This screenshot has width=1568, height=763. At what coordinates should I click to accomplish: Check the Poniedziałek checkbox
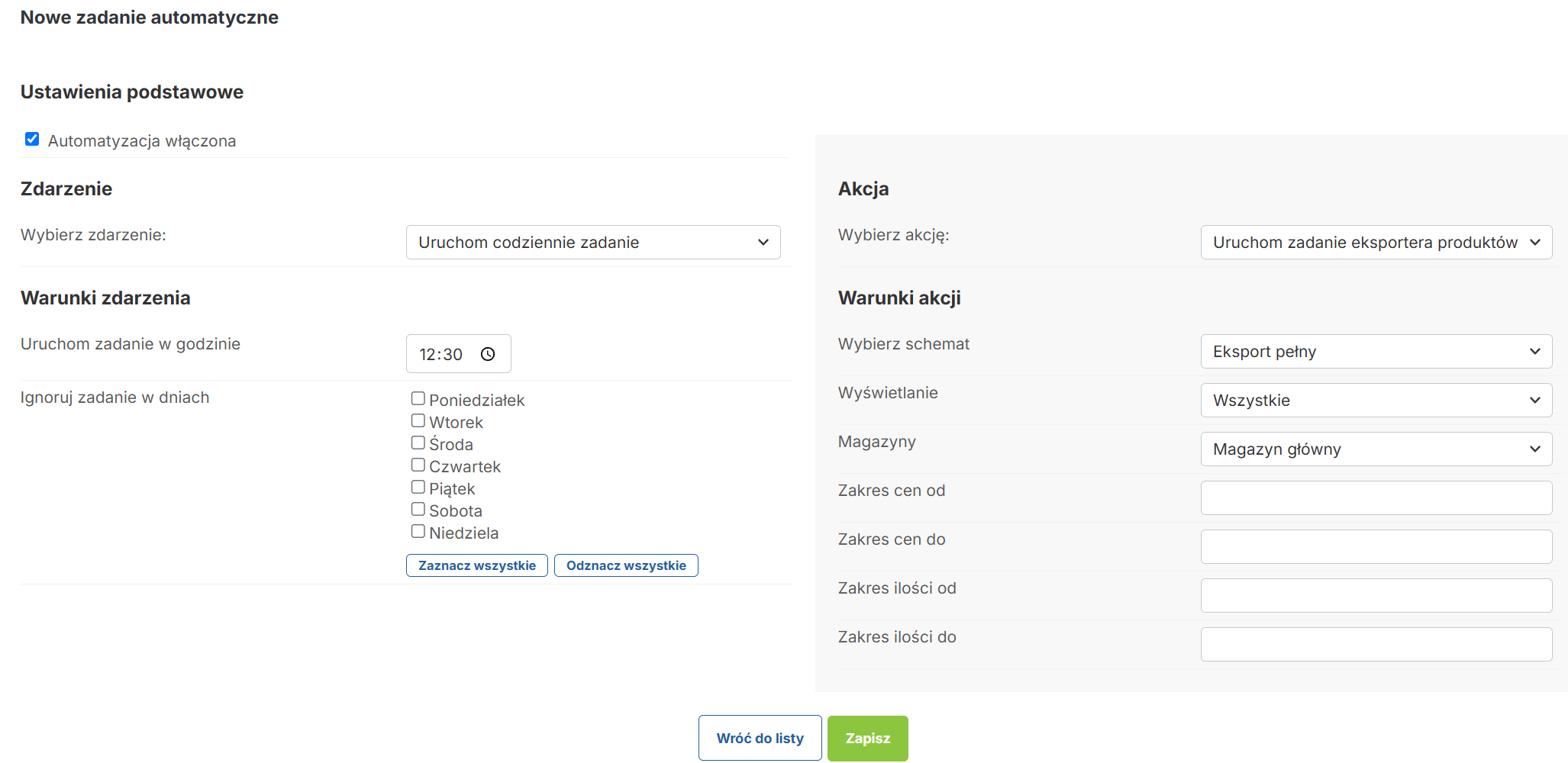[x=418, y=398]
